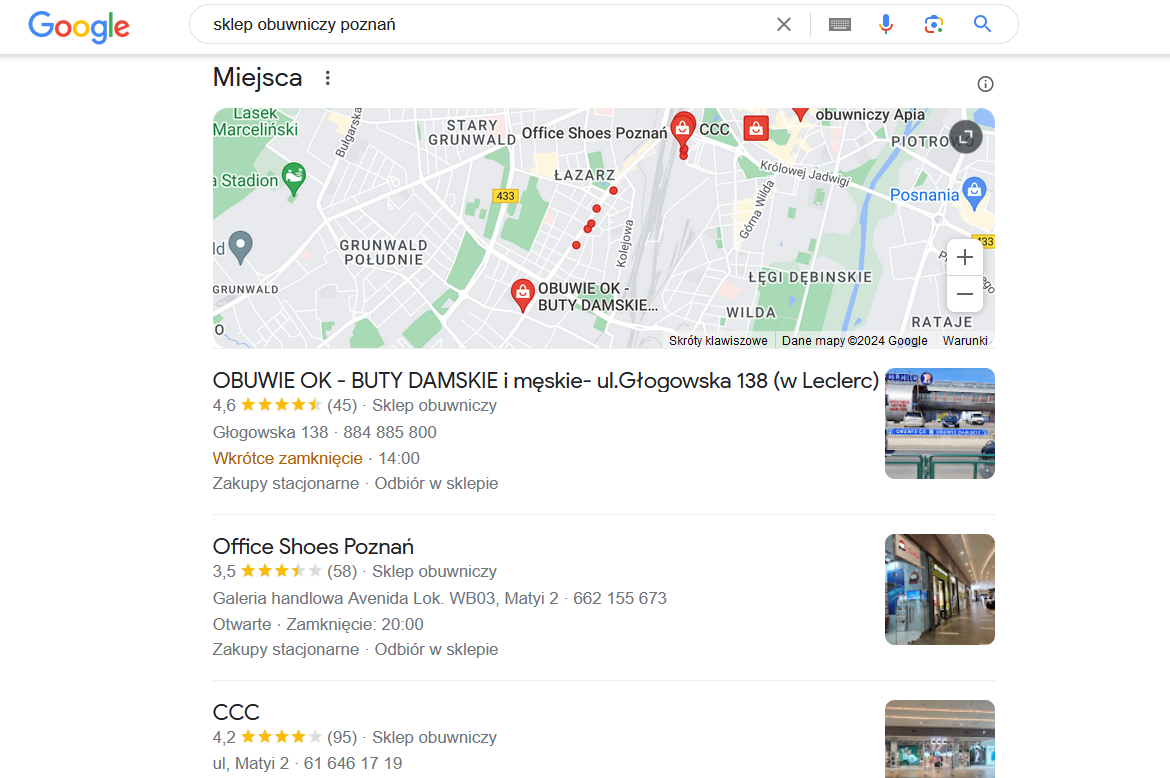
Task: Select the 'Wkrótce zamknięcie' status text
Action: tap(287, 459)
